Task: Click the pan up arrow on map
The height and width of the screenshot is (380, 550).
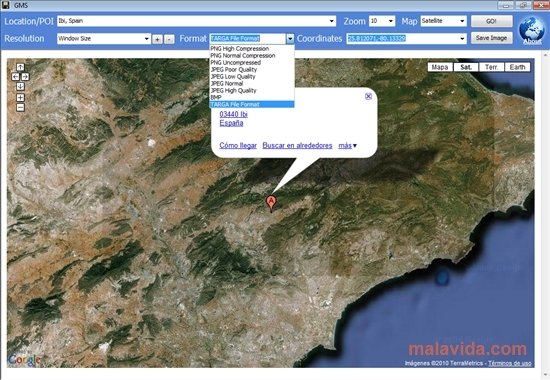Action: pyautogui.click(x=20, y=67)
